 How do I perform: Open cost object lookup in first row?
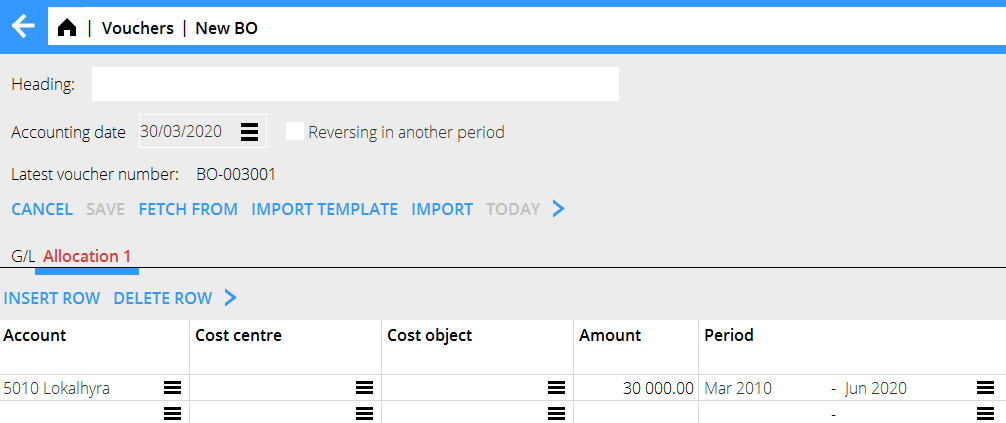(x=556, y=388)
